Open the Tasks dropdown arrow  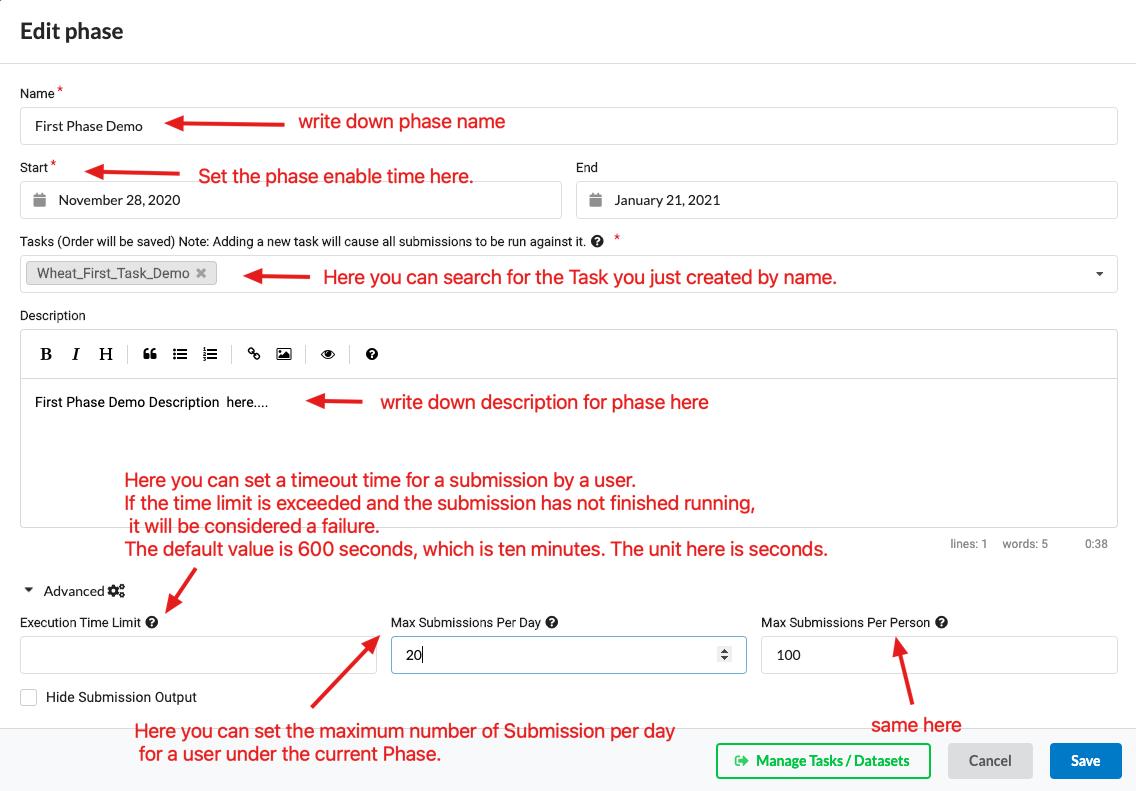click(x=1099, y=274)
